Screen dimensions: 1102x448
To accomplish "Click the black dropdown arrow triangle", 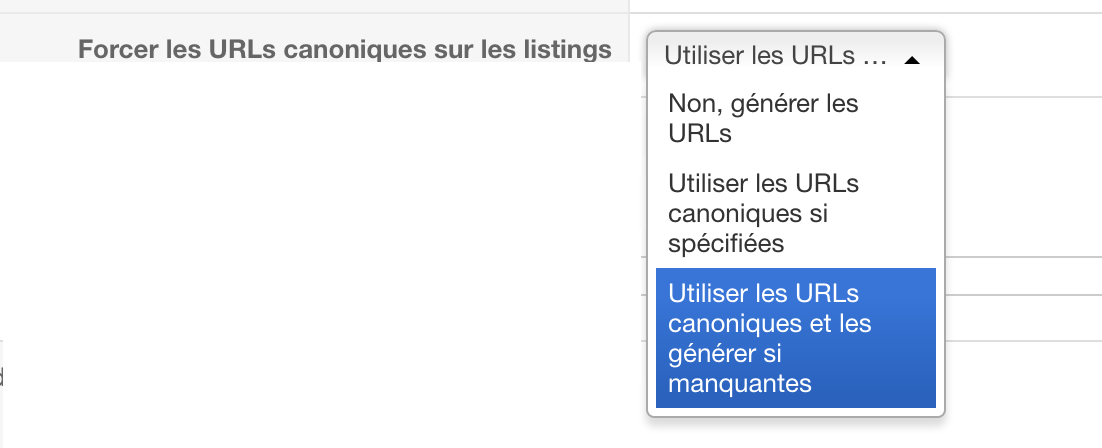I will (x=911, y=60).
